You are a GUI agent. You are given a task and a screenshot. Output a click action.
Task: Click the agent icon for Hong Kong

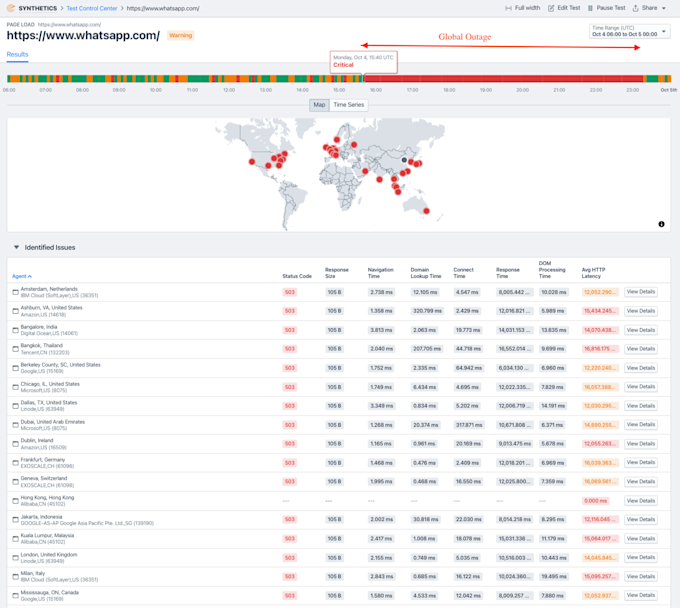[15, 501]
